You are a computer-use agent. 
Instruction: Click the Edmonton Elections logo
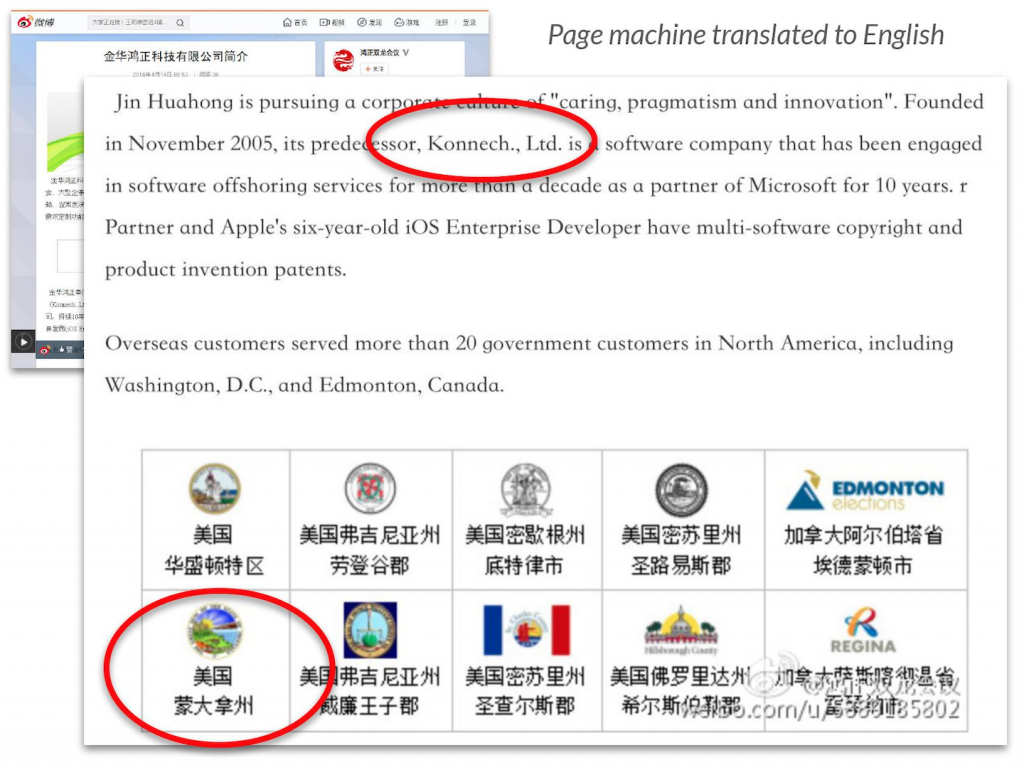tap(865, 490)
